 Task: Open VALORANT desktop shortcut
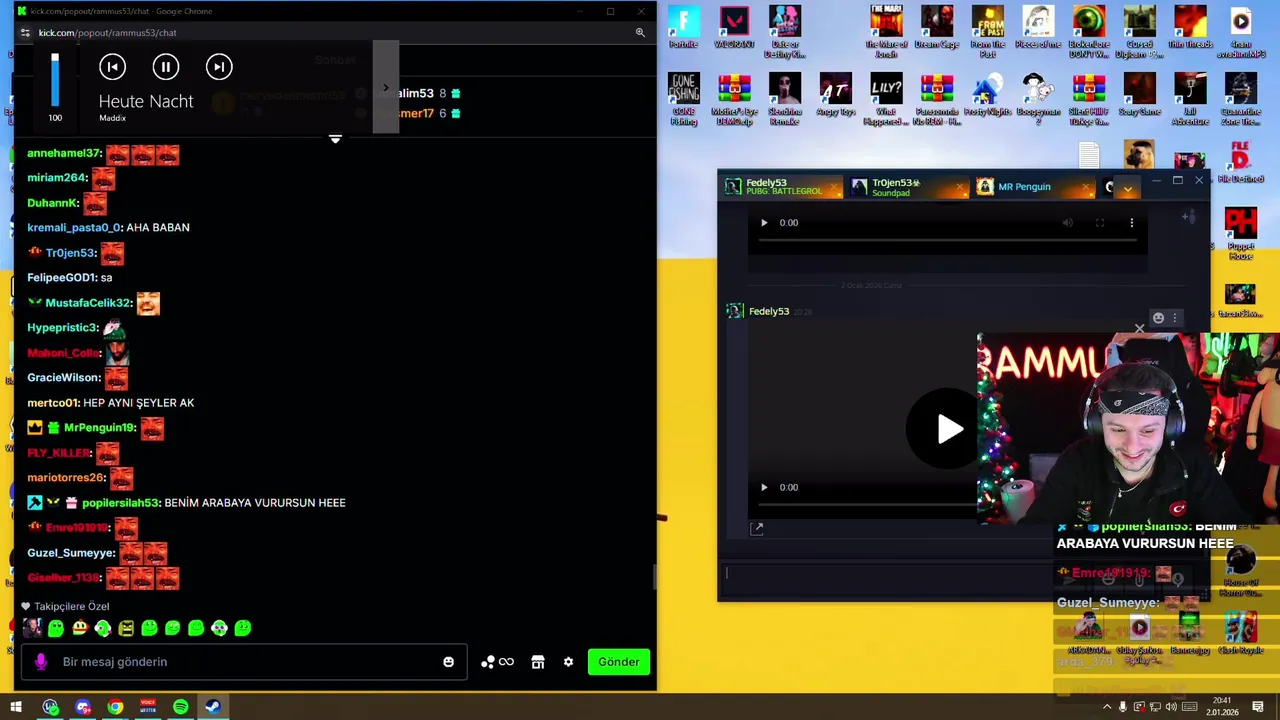(734, 28)
